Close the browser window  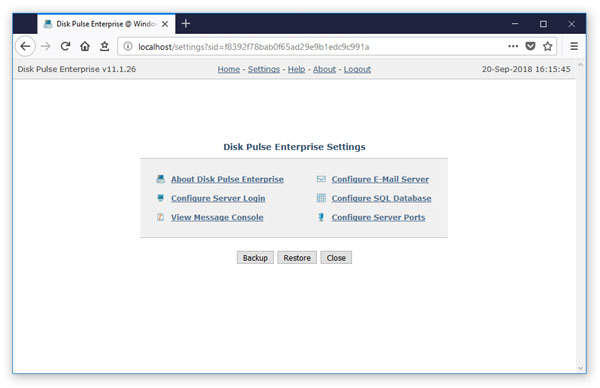571,24
